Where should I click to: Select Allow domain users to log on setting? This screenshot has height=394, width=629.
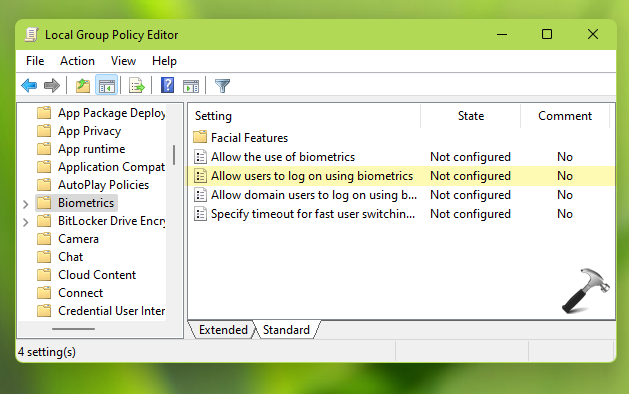point(314,195)
